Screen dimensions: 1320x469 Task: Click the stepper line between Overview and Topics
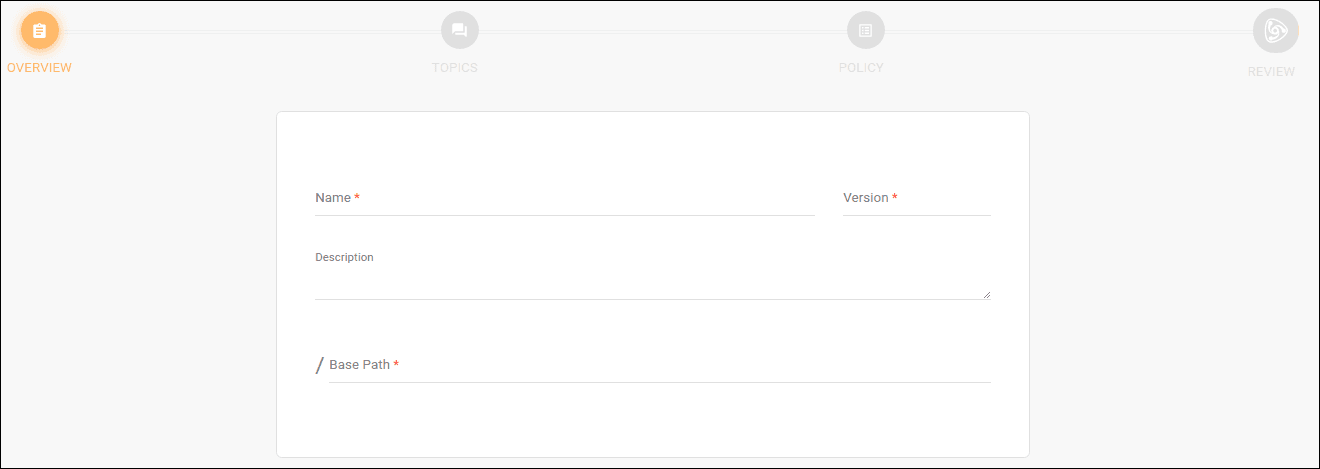[250, 31]
